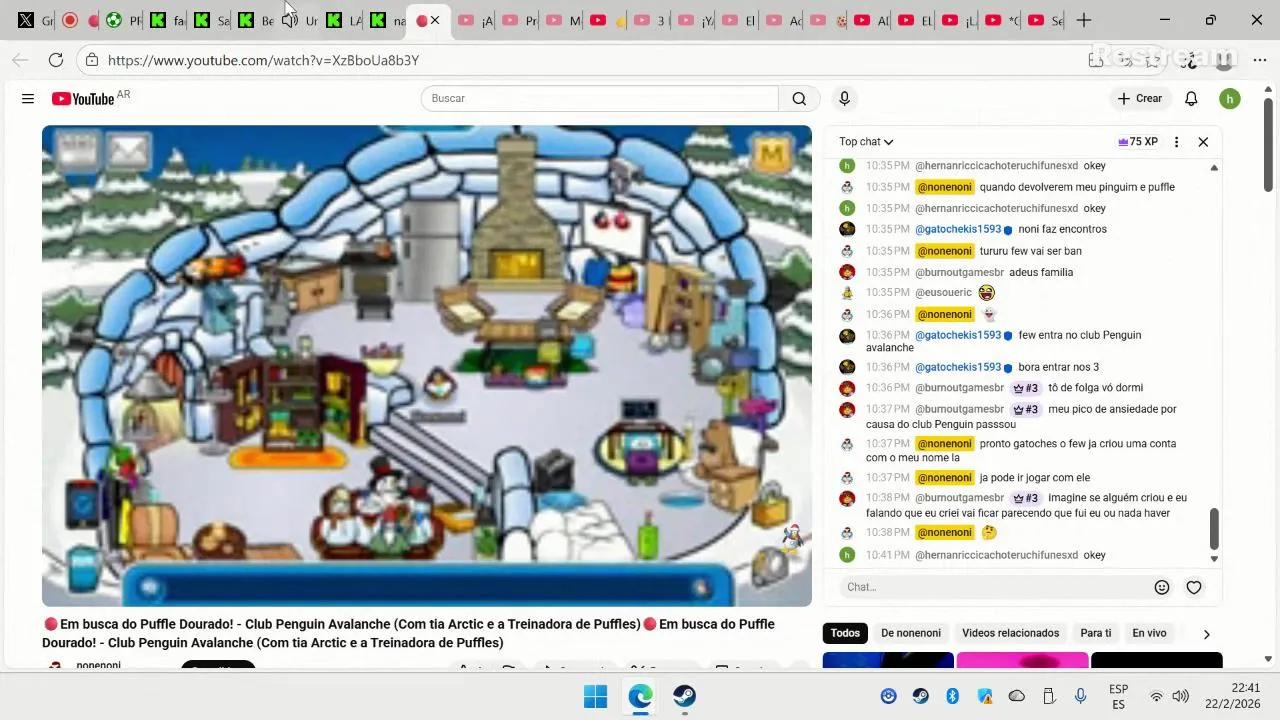Click the chat scrollbar thumb
The image size is (1280, 720).
[x=1214, y=528]
